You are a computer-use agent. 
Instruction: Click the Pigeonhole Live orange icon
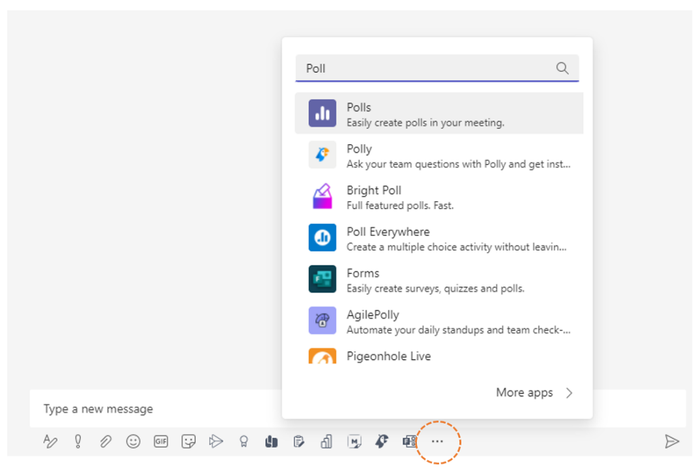tap(322, 356)
